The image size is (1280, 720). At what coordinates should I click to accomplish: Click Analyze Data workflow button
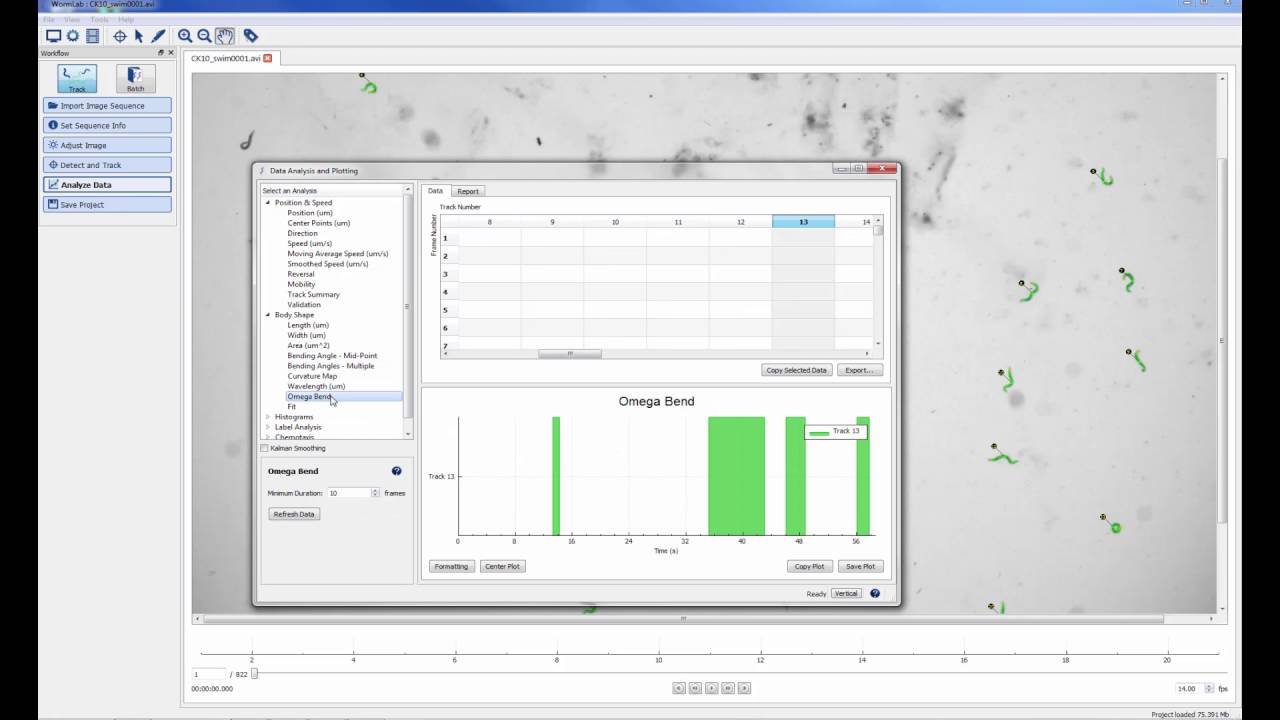(x=107, y=185)
